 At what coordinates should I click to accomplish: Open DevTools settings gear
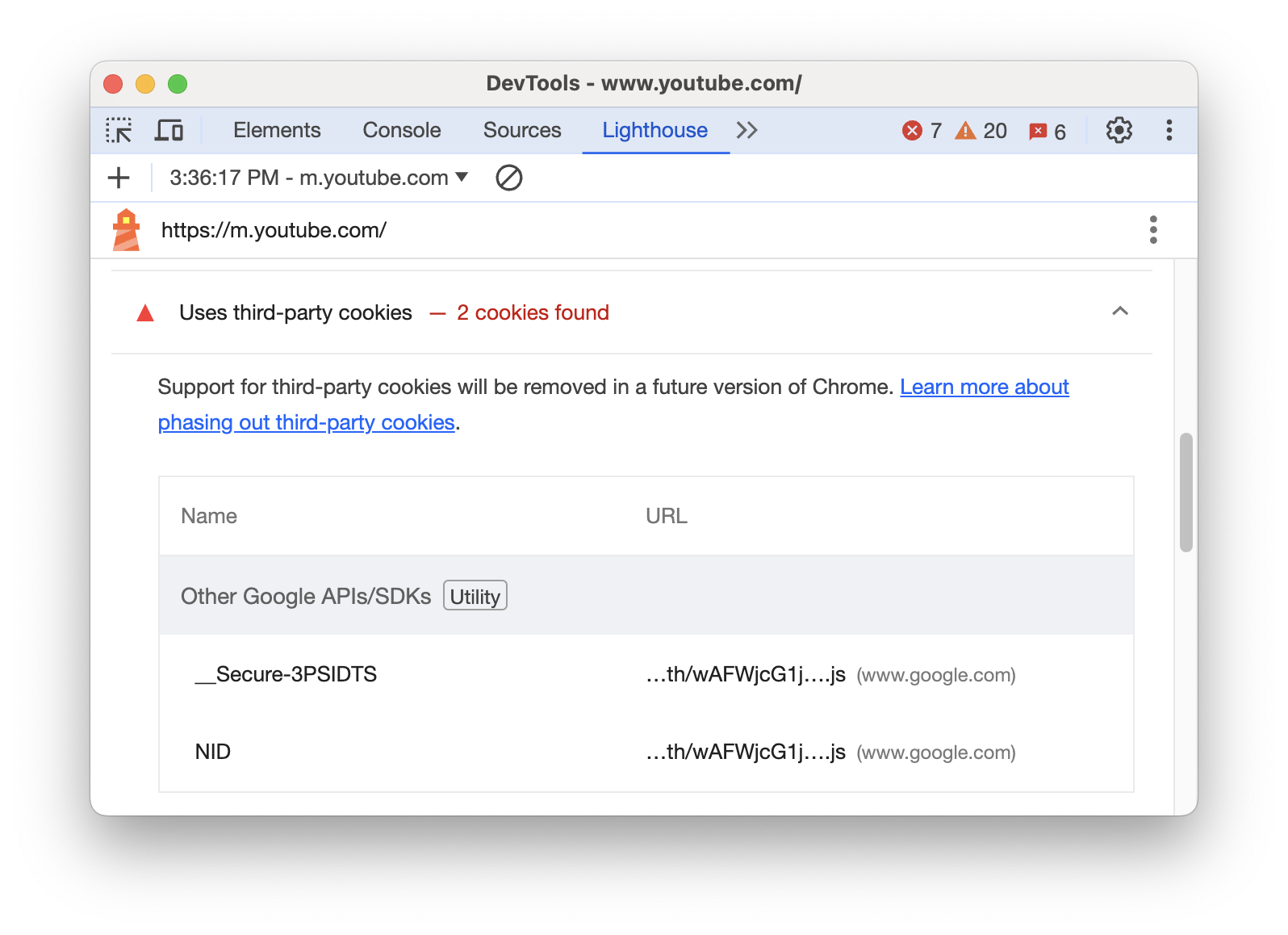(x=1119, y=131)
